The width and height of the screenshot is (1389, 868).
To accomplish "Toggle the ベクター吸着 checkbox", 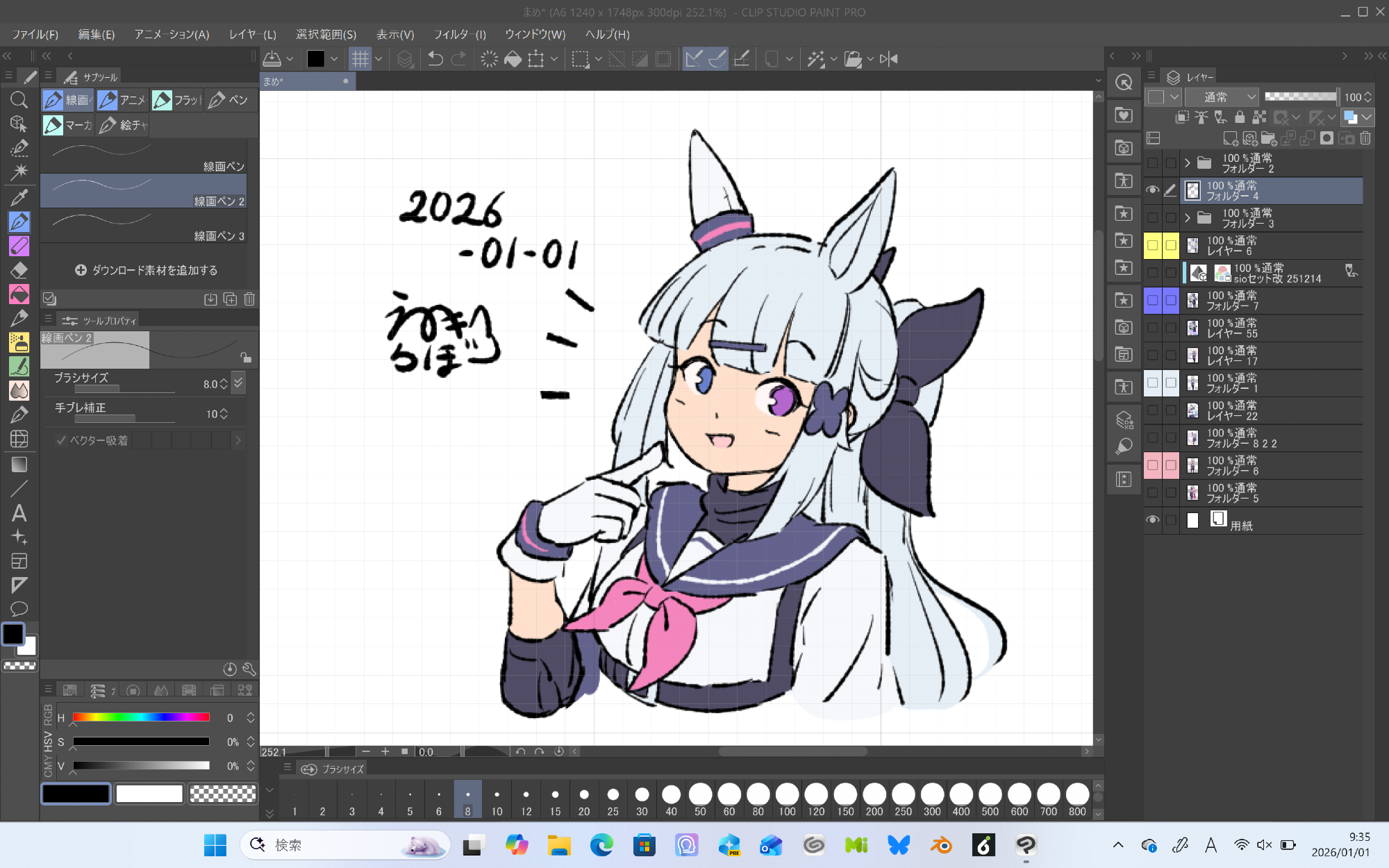I will click(61, 440).
